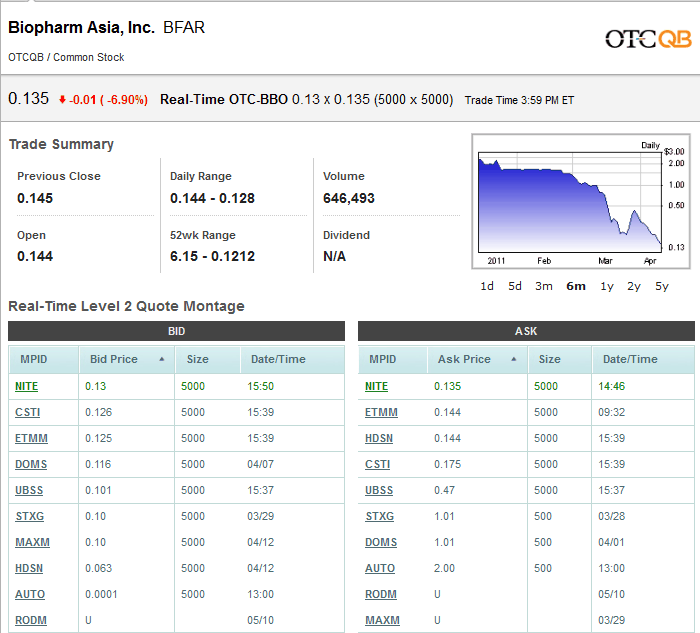Open DOMS link in BID table
The width and height of the screenshot is (700, 633).
click(31, 464)
